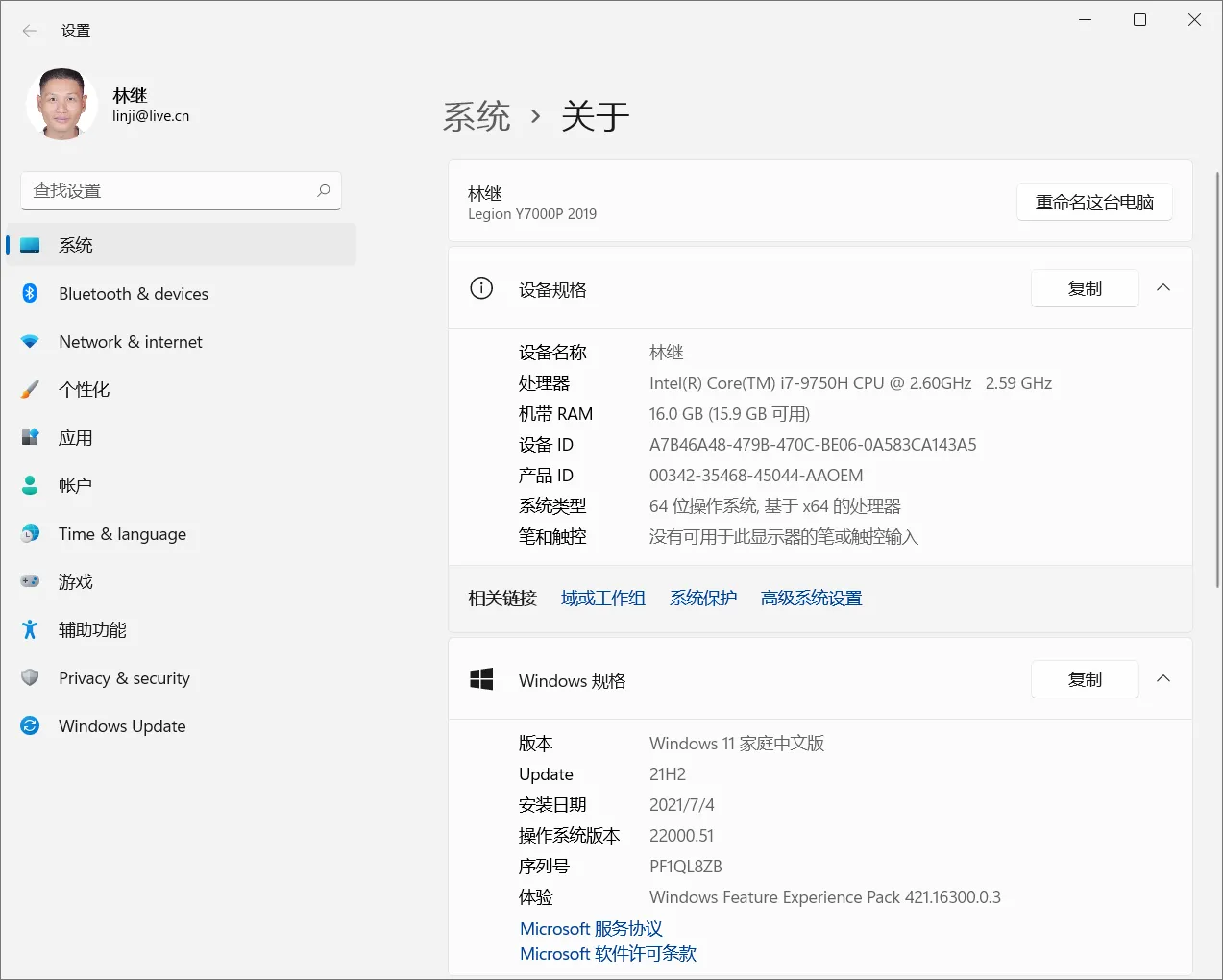The image size is (1223, 980).
Task: Select the 产品 ID value 00342-35468-45044-AAOEM
Action: (756, 476)
